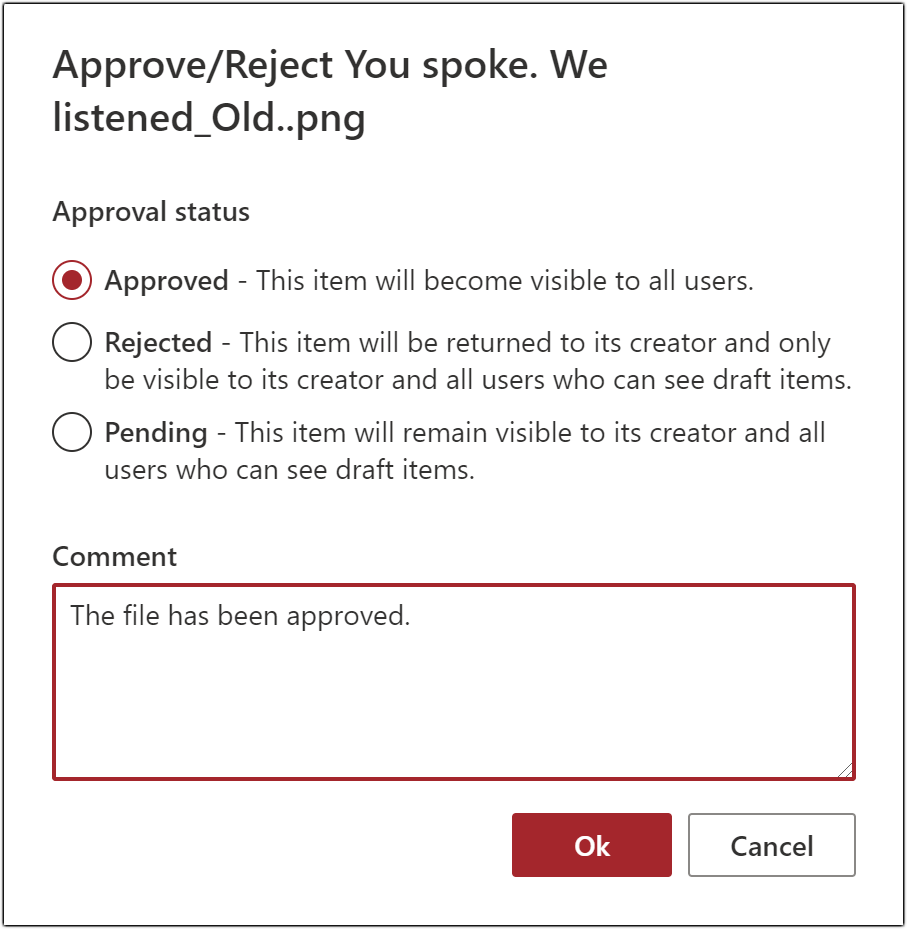
Task: Choose the Pending radio button
Action: 72,433
